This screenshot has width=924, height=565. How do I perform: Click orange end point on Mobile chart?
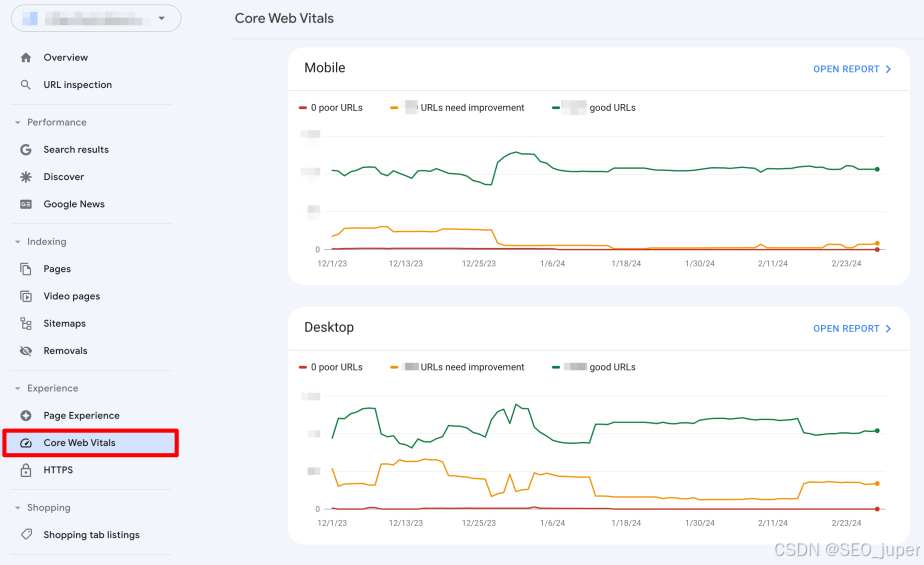tap(877, 243)
